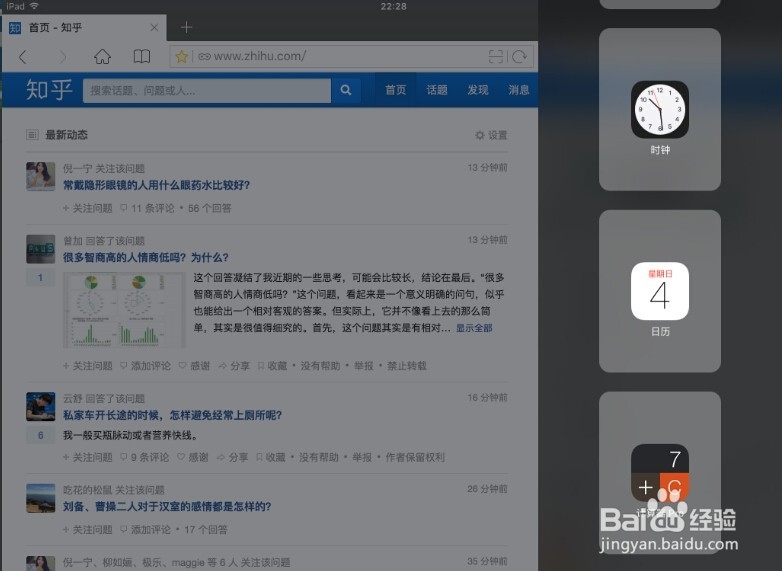Click user name 吃花的松鼠
782x571 pixels.
coord(88,490)
